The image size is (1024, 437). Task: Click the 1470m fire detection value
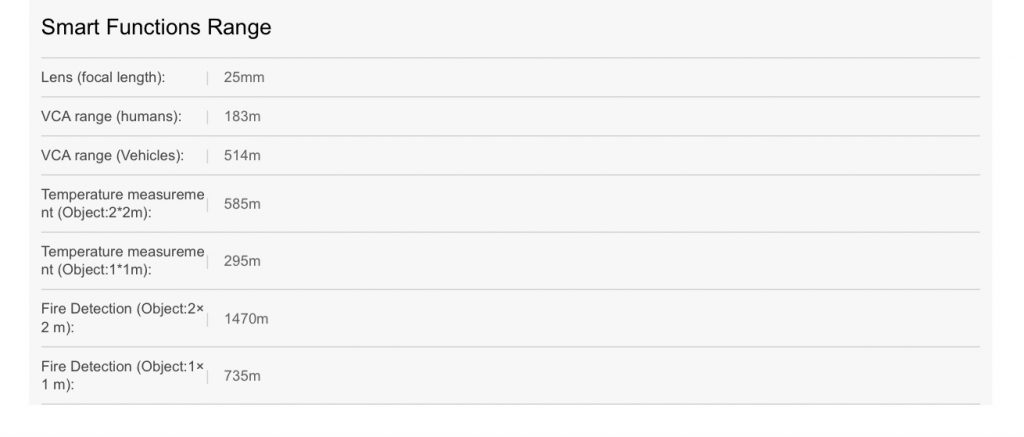[246, 319]
